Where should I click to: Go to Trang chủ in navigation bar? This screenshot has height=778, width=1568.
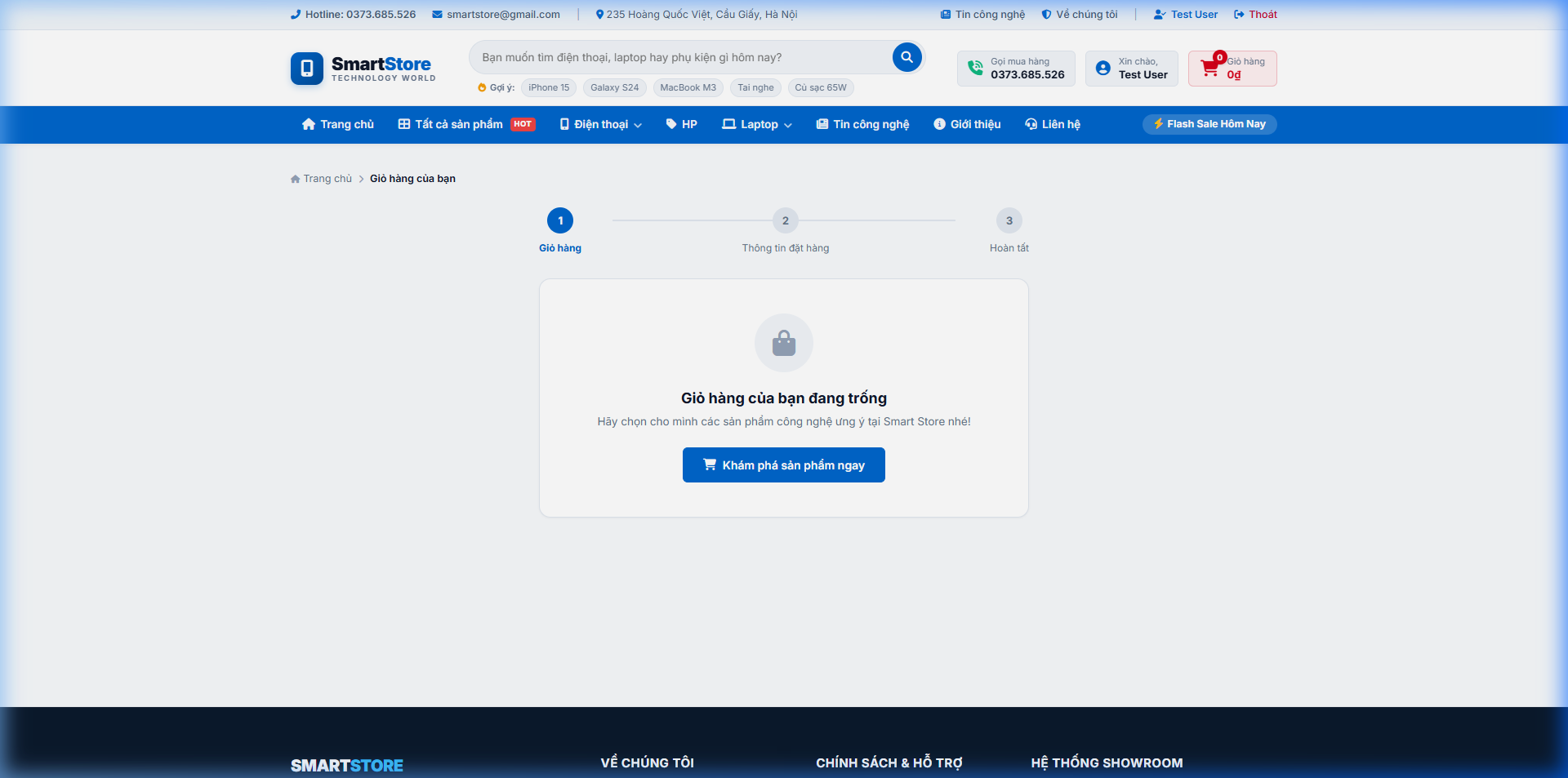tap(338, 124)
